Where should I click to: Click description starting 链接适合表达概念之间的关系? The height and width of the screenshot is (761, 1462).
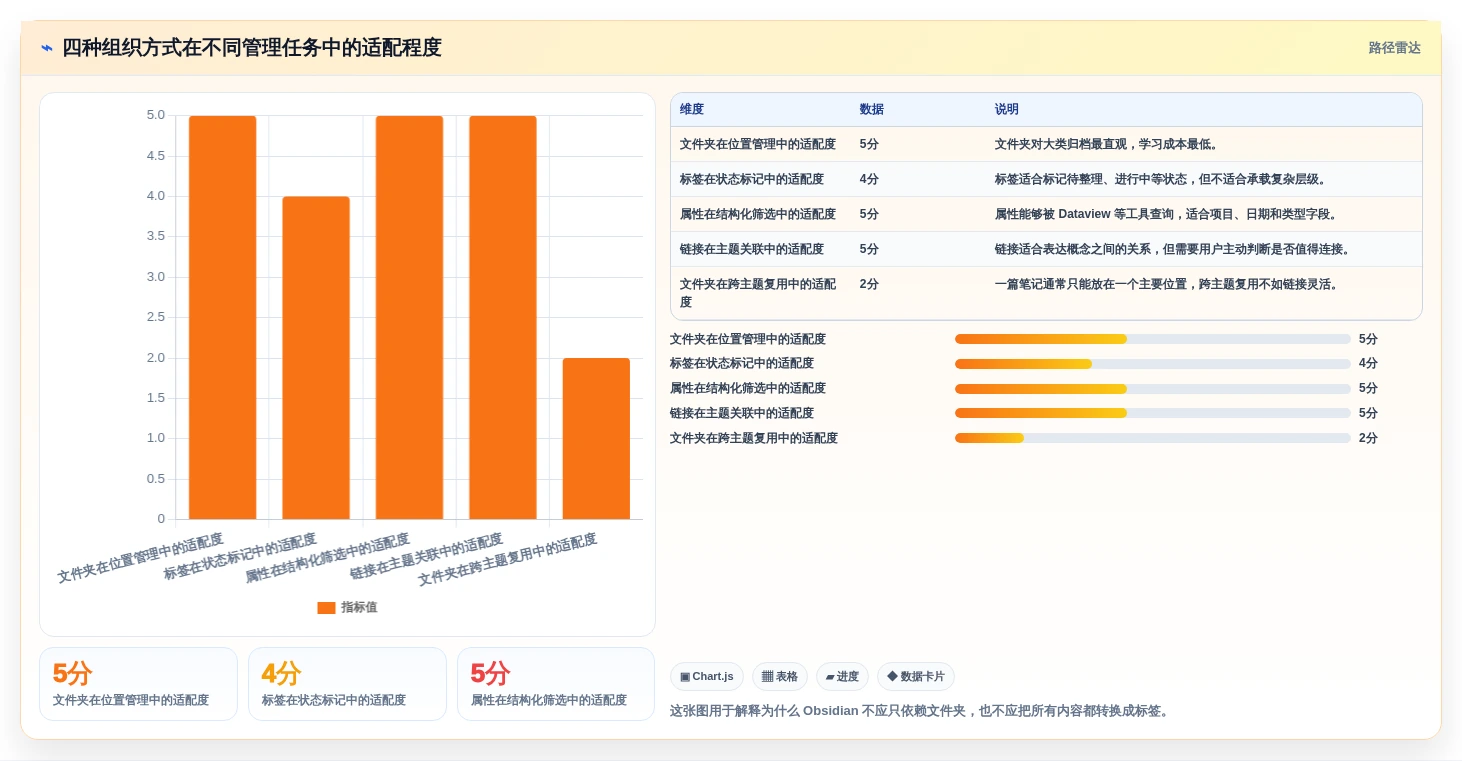click(x=1172, y=250)
